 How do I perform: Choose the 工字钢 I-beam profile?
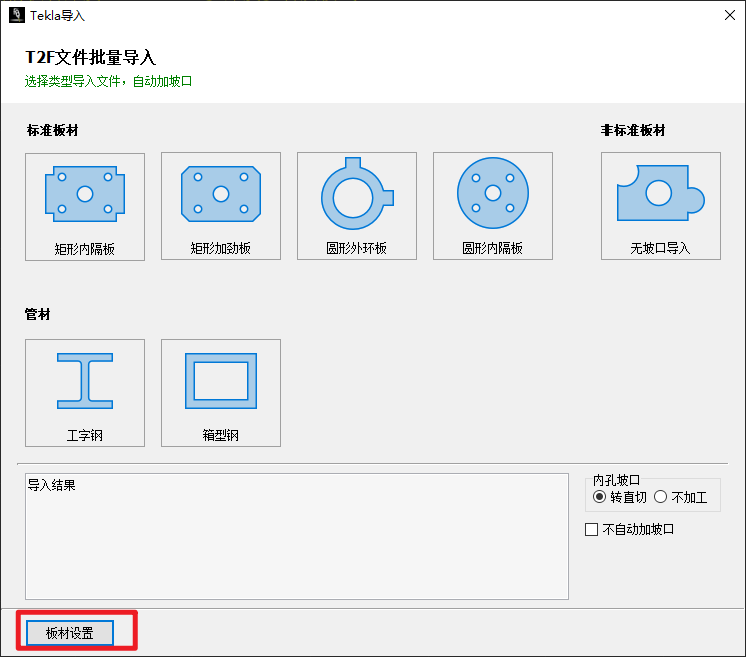pos(85,393)
